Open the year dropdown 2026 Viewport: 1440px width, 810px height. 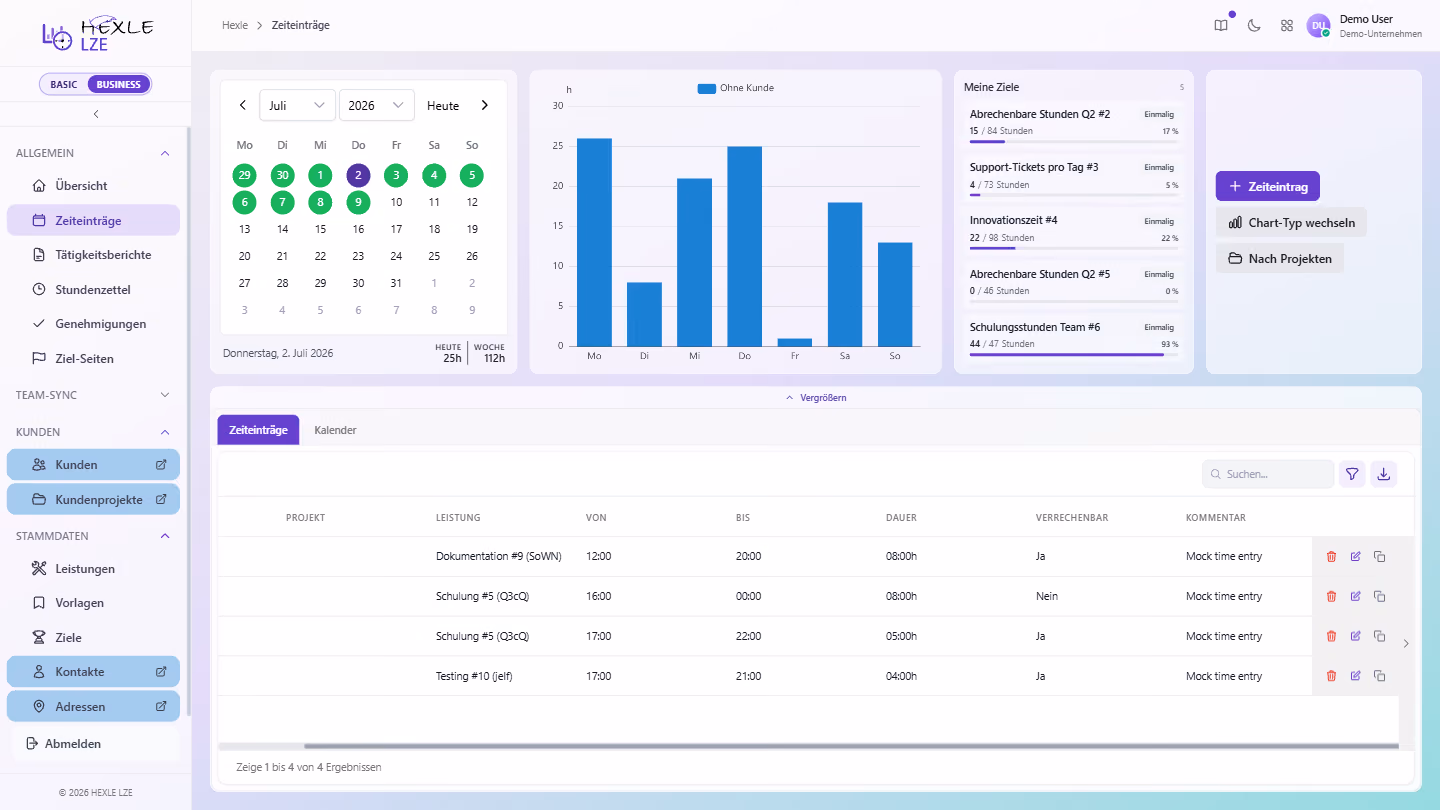coord(376,105)
